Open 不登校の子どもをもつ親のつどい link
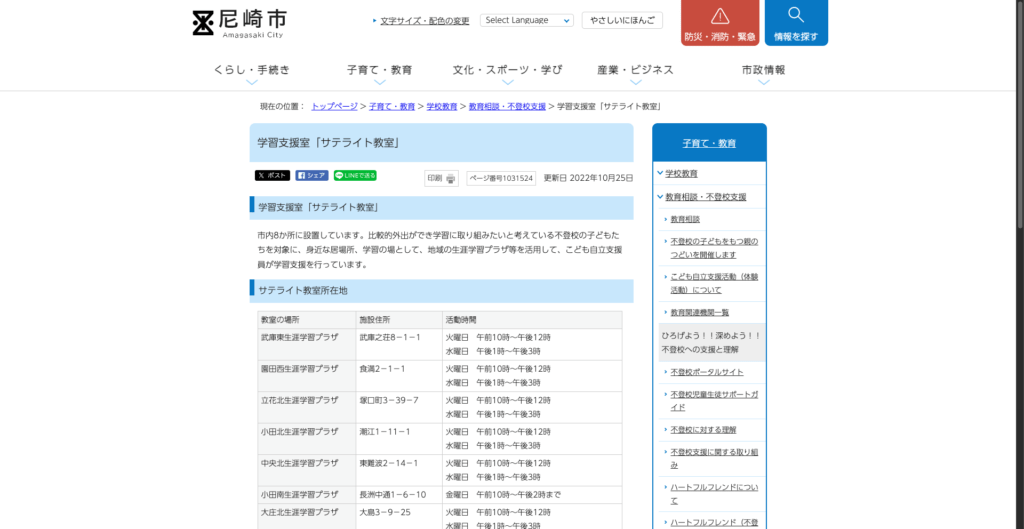This screenshot has width=1024, height=529. tap(714, 248)
